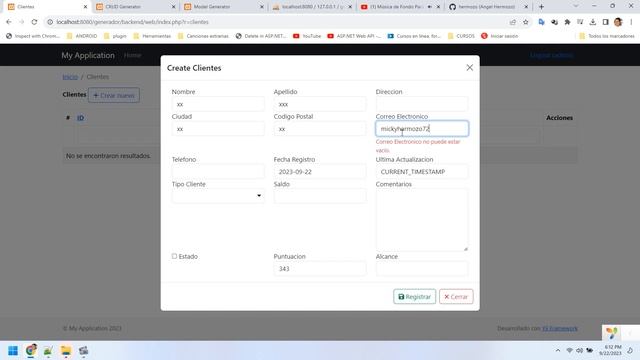Viewport: 640px width, 360px height.
Task: Click the Correo Electronico input field
Action: (422, 129)
